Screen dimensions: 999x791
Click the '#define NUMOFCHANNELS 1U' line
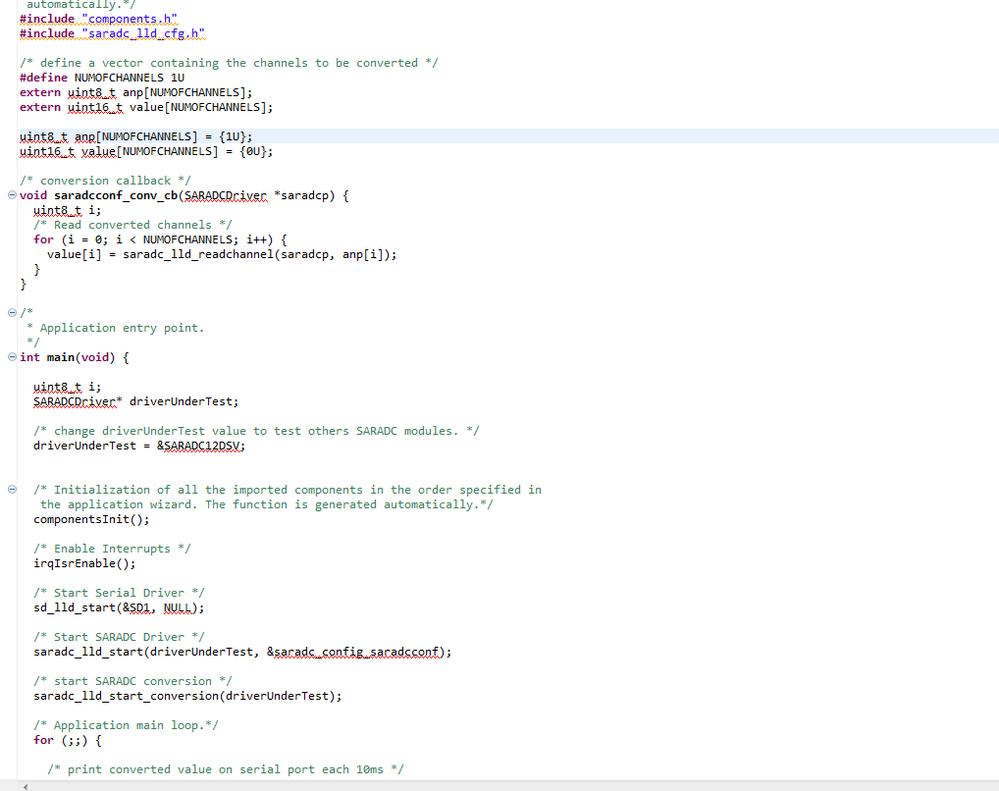click(x=102, y=78)
